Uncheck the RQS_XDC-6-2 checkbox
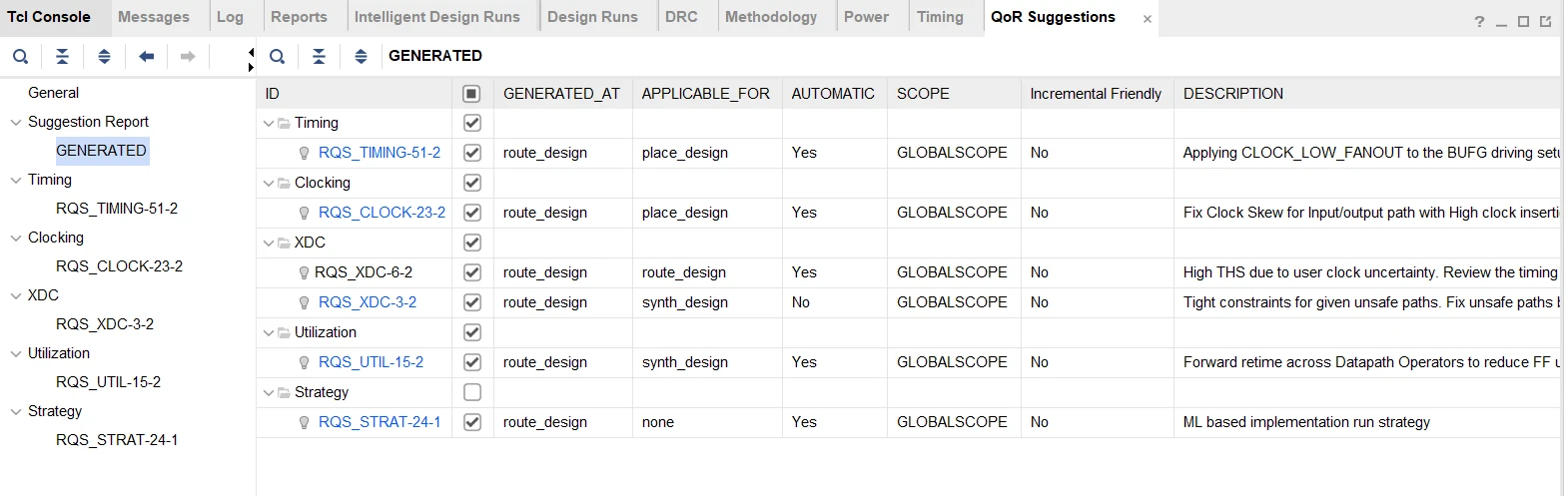The image size is (1568, 496). coord(472,272)
